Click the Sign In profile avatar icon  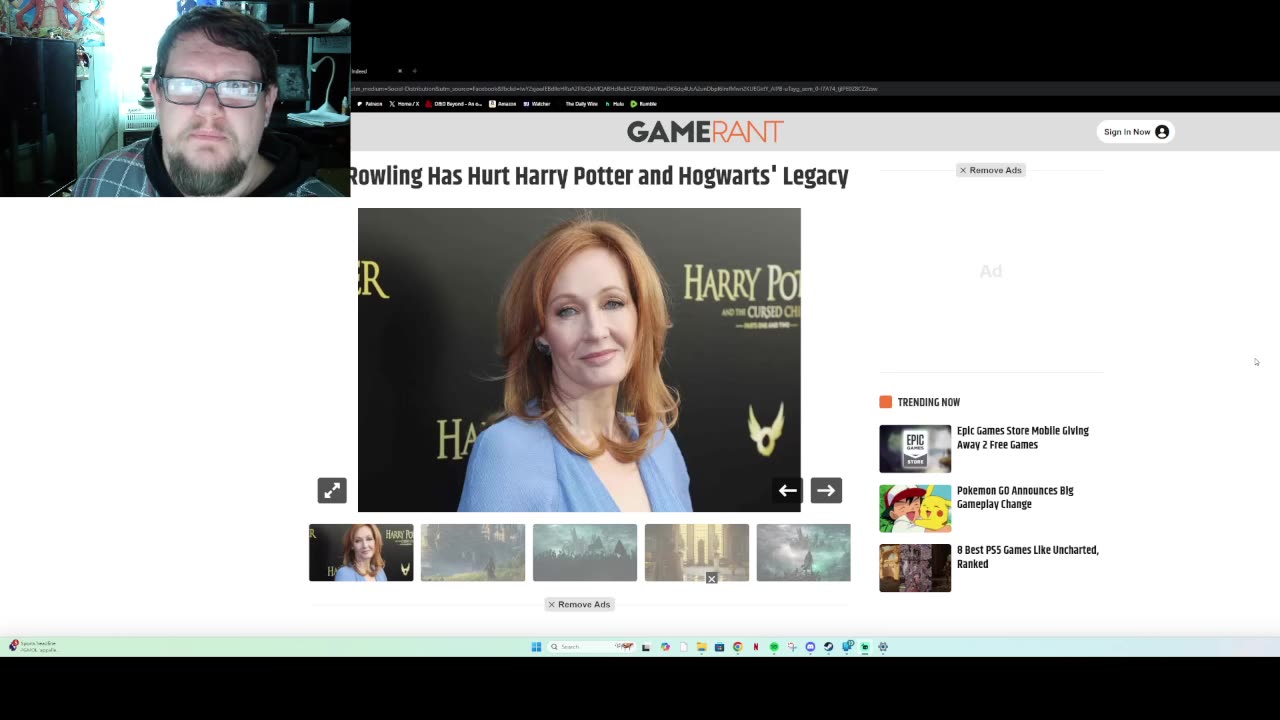click(x=1162, y=132)
